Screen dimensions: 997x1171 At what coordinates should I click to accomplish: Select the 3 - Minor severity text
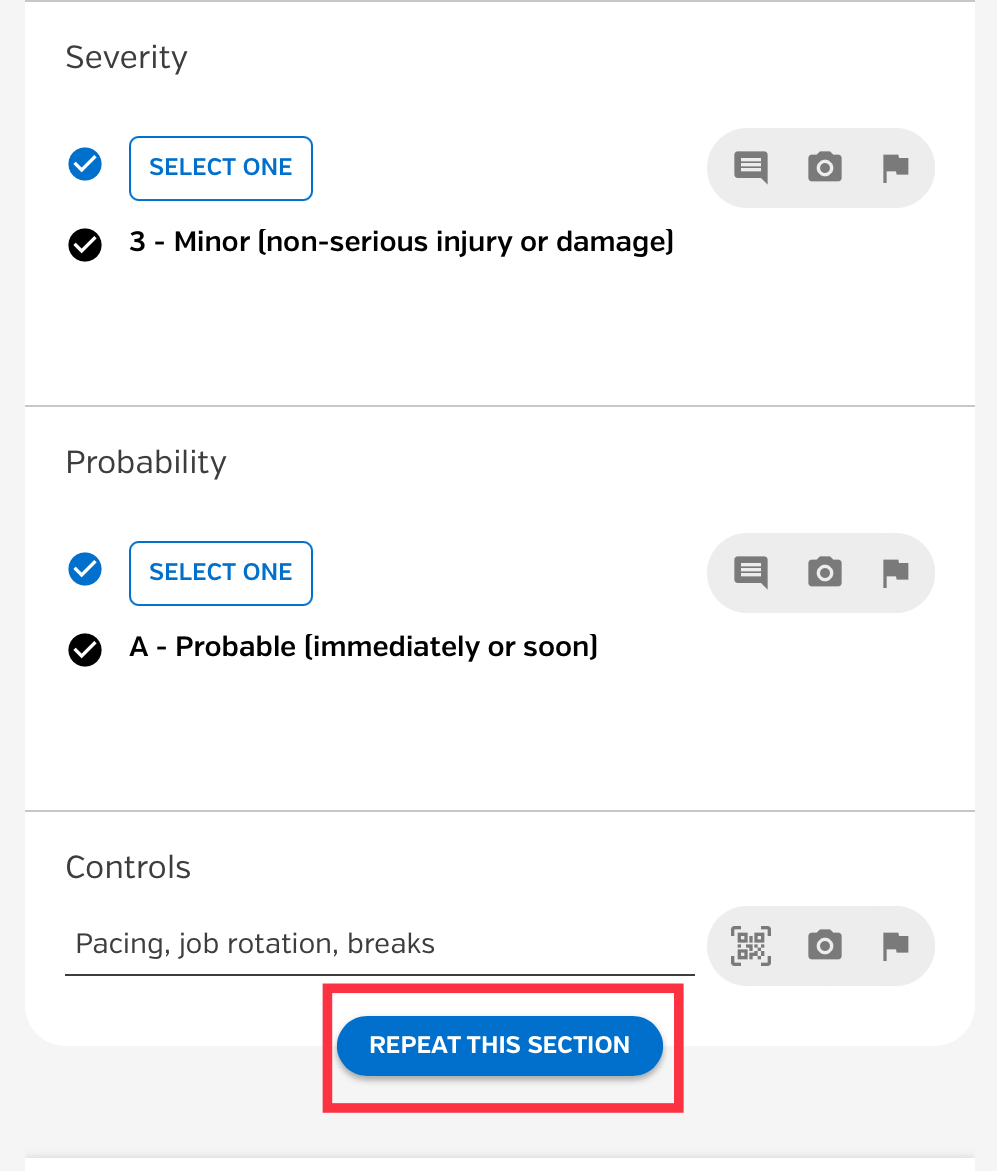[401, 242]
